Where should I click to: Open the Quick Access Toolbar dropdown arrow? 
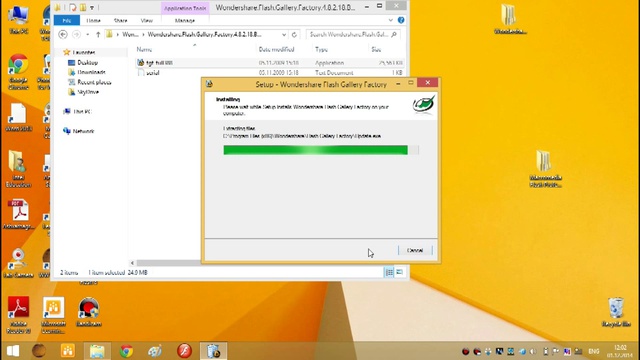coord(93,7)
